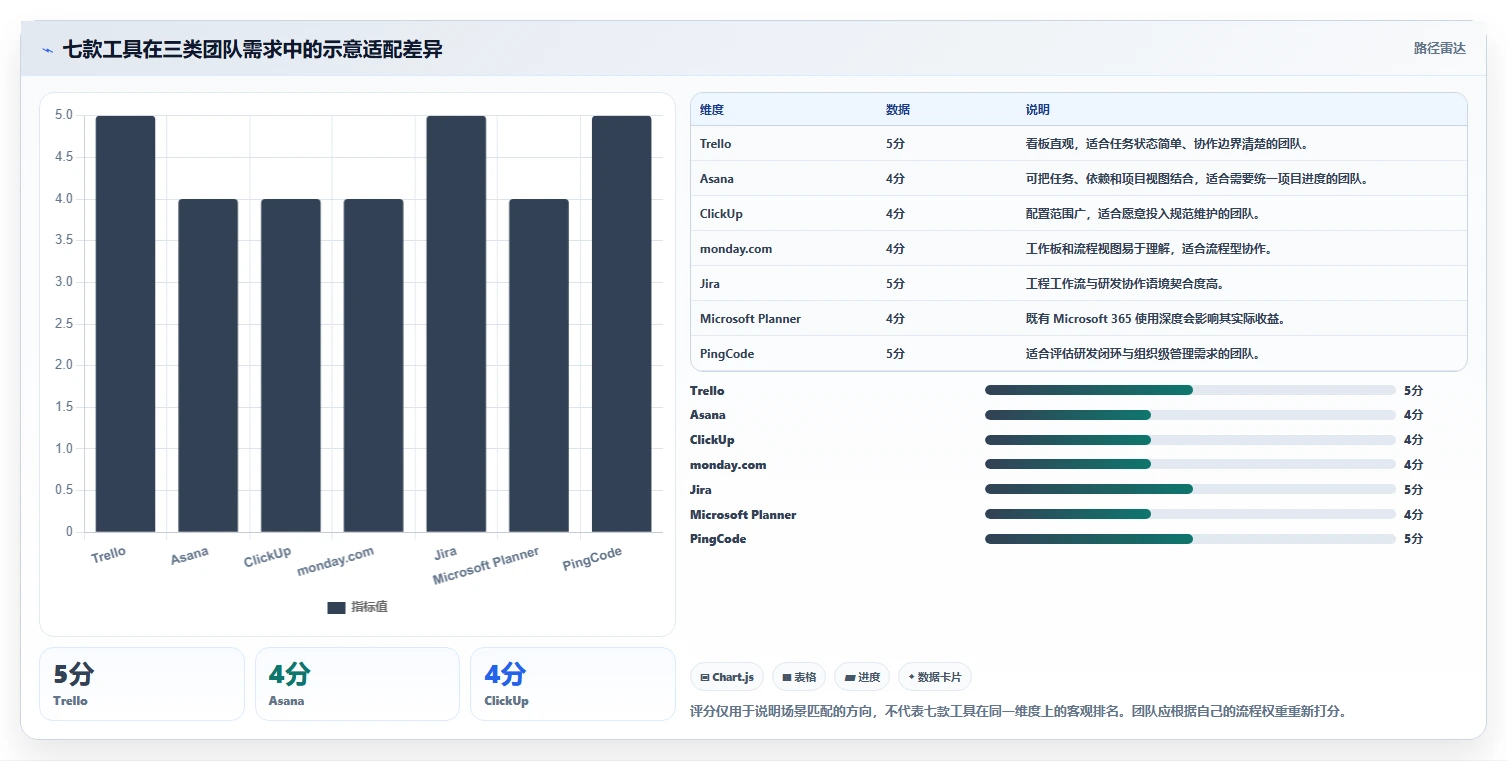Click the Microsoft Planner x-axis label
The height and width of the screenshot is (761, 1507).
[486, 567]
